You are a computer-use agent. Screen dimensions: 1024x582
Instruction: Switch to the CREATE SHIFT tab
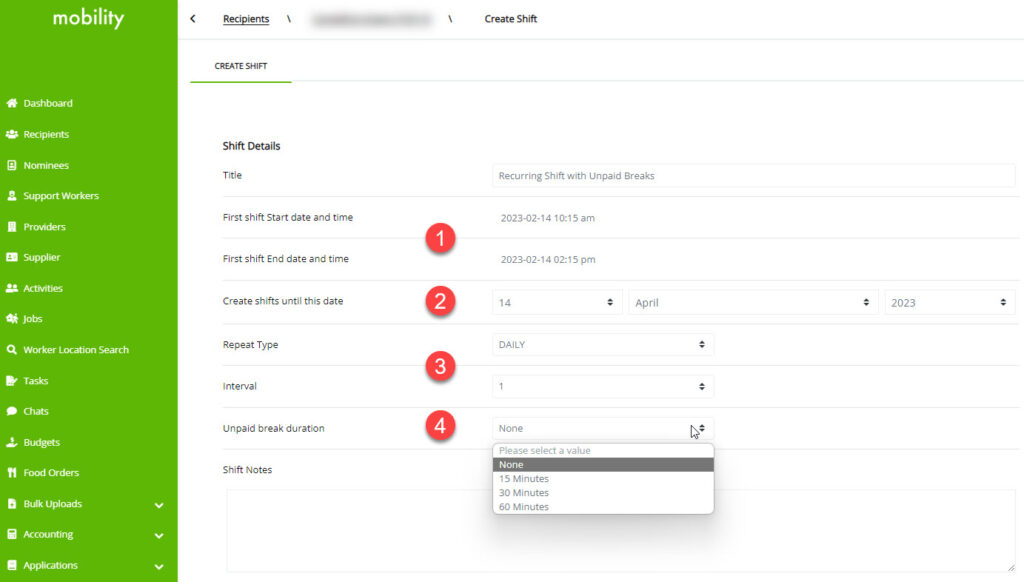click(240, 66)
